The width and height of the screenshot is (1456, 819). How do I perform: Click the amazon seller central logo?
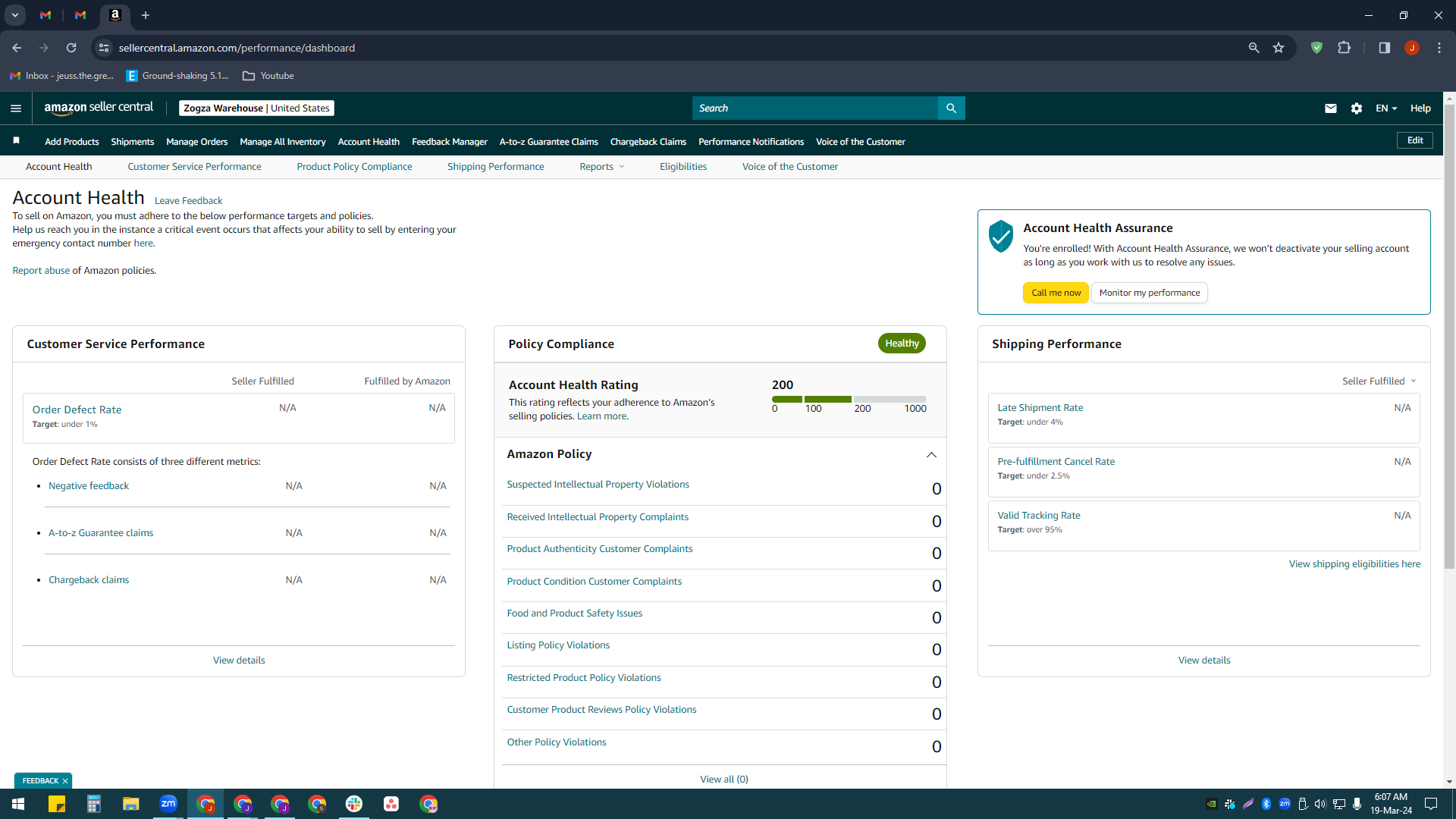(x=99, y=108)
